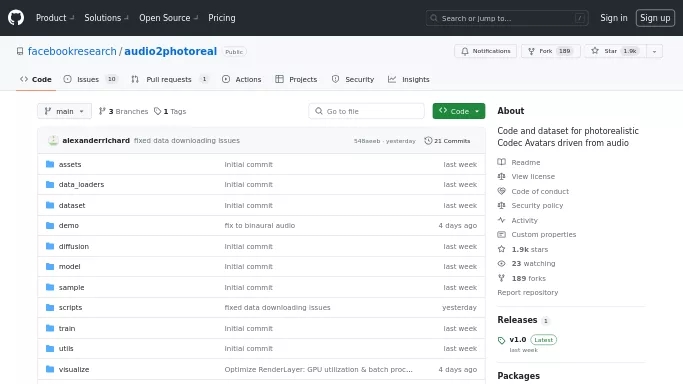
Task: Click the dataset folder icon
Action: [x=50, y=205]
